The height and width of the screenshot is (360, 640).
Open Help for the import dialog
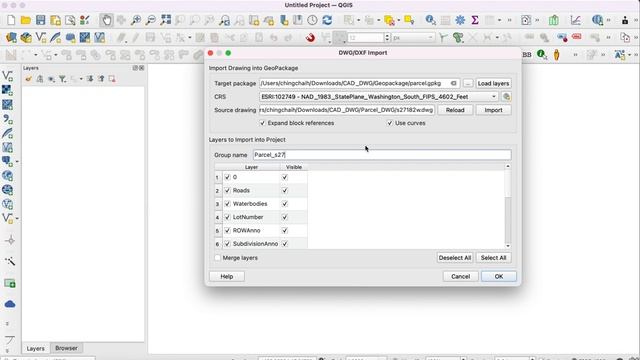(x=227, y=276)
